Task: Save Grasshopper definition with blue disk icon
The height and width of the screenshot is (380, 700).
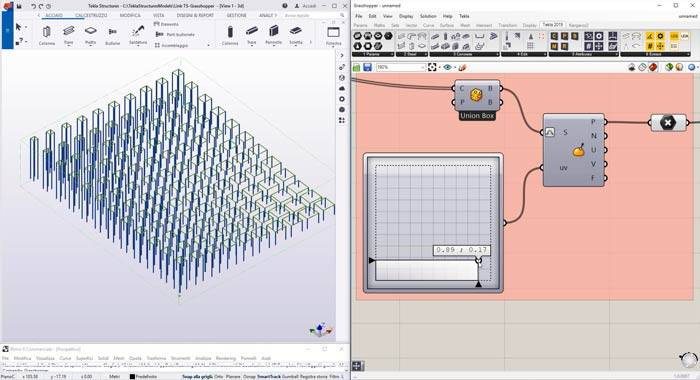Action: click(367, 67)
